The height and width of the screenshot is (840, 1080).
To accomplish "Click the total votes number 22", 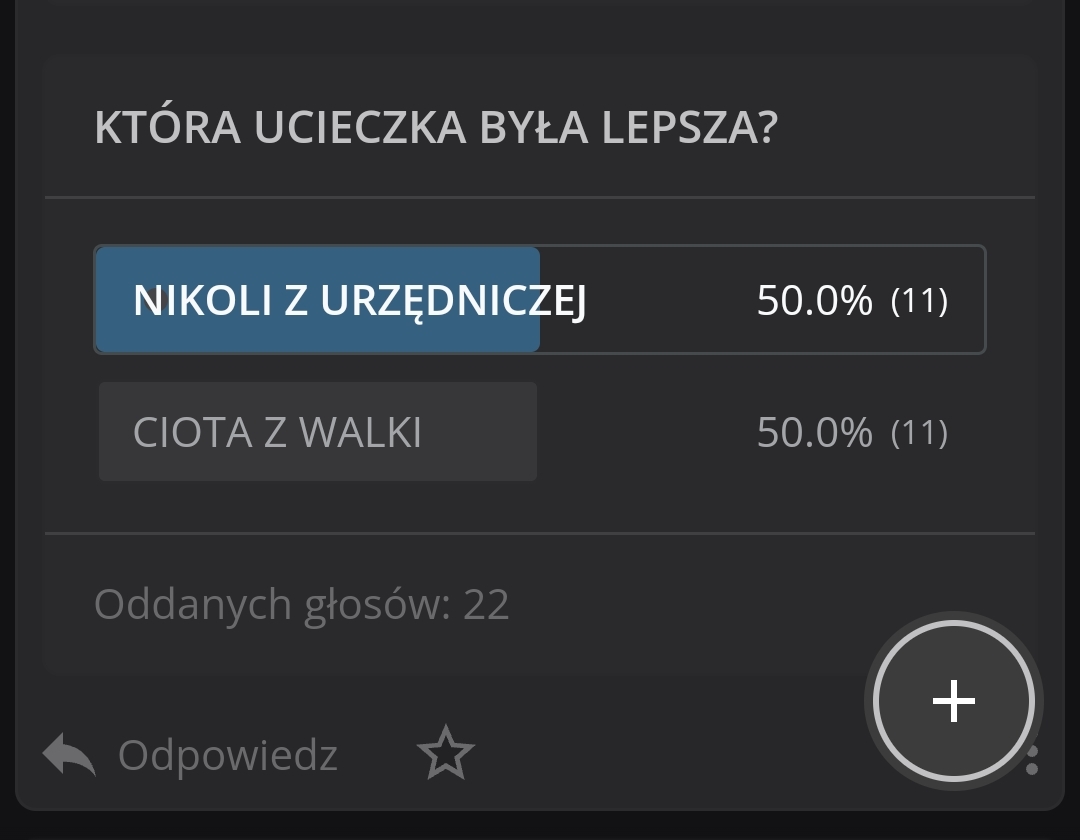I will pyautogui.click(x=486, y=605).
